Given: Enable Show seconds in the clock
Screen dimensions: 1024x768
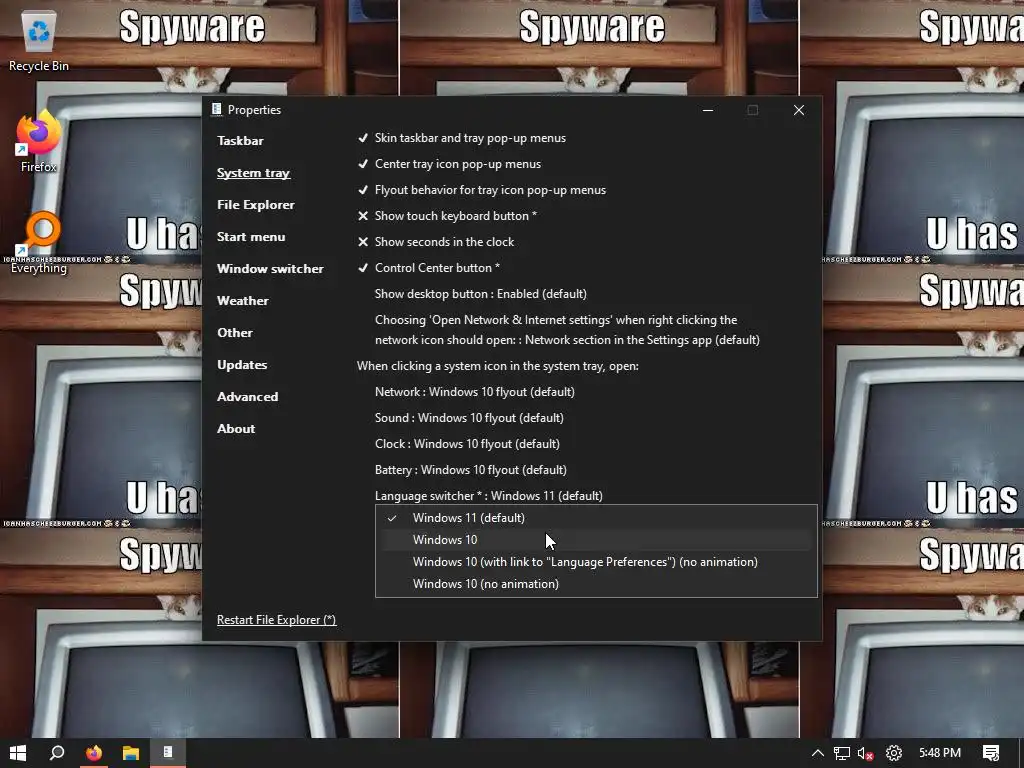Looking at the screenshot, I should coord(436,242).
